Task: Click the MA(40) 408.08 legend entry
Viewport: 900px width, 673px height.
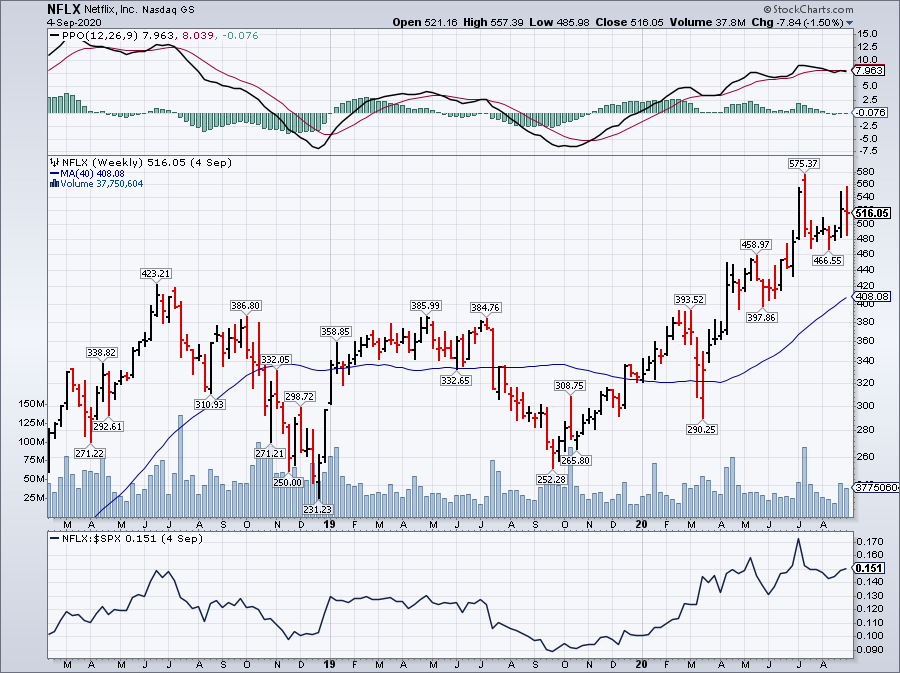Action: click(x=92, y=173)
